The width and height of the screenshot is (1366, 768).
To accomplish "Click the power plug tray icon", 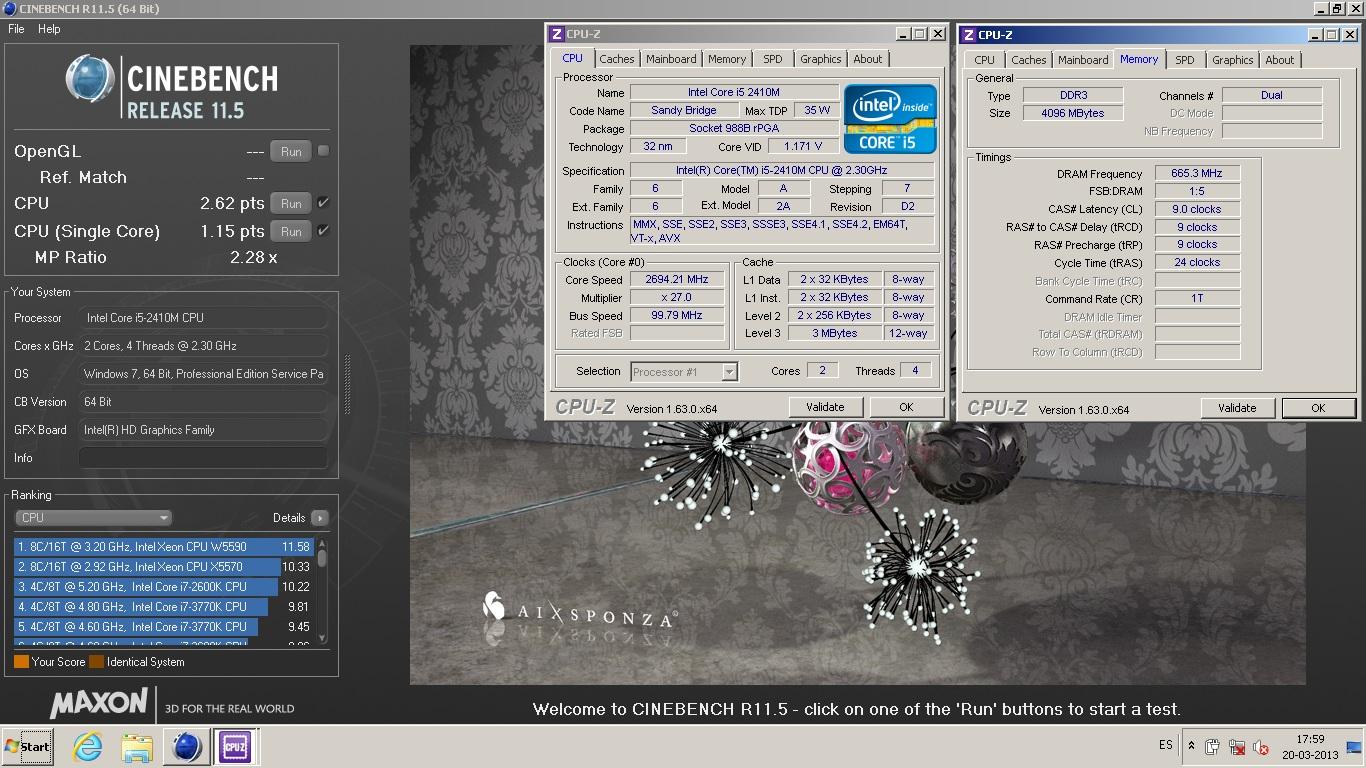I will (x=1212, y=747).
